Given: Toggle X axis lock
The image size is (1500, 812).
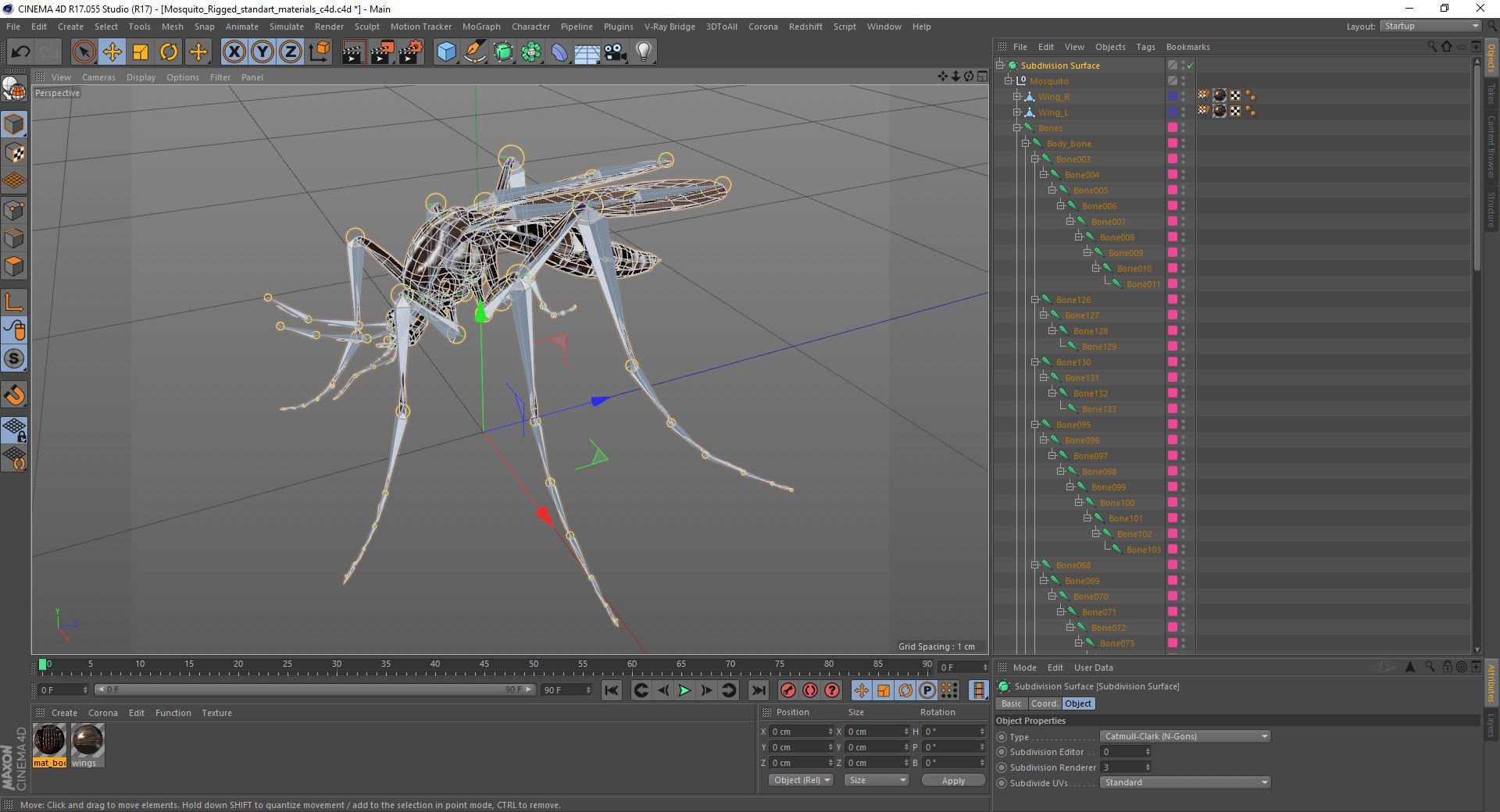Looking at the screenshot, I should tap(234, 52).
